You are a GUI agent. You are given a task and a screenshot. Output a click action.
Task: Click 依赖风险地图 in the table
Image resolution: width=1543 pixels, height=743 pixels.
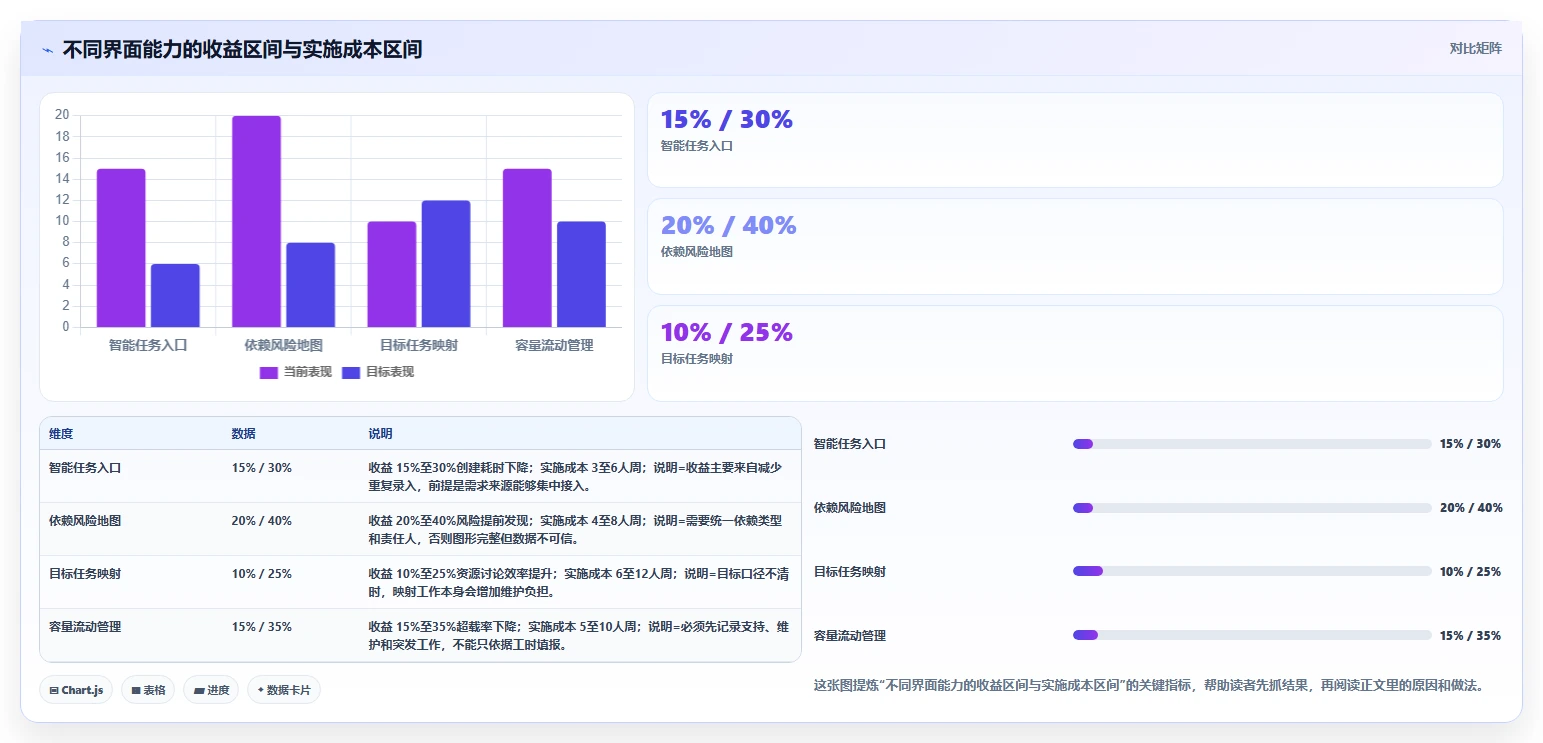(x=85, y=521)
